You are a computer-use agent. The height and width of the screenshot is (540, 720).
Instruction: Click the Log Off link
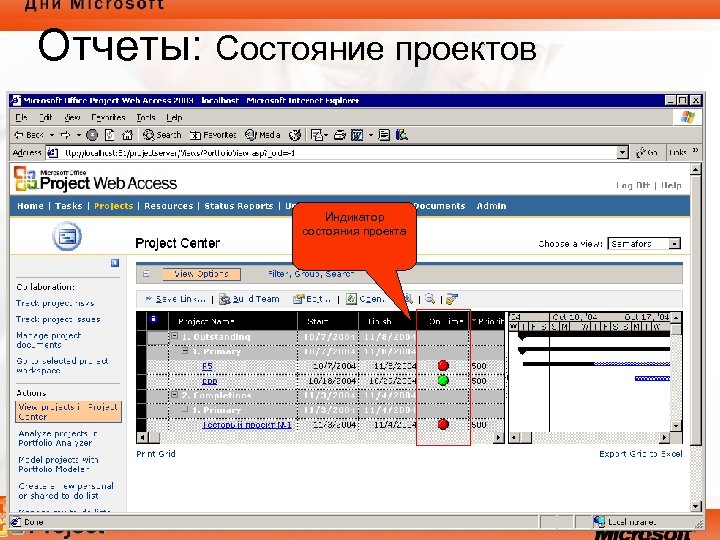tap(632, 185)
